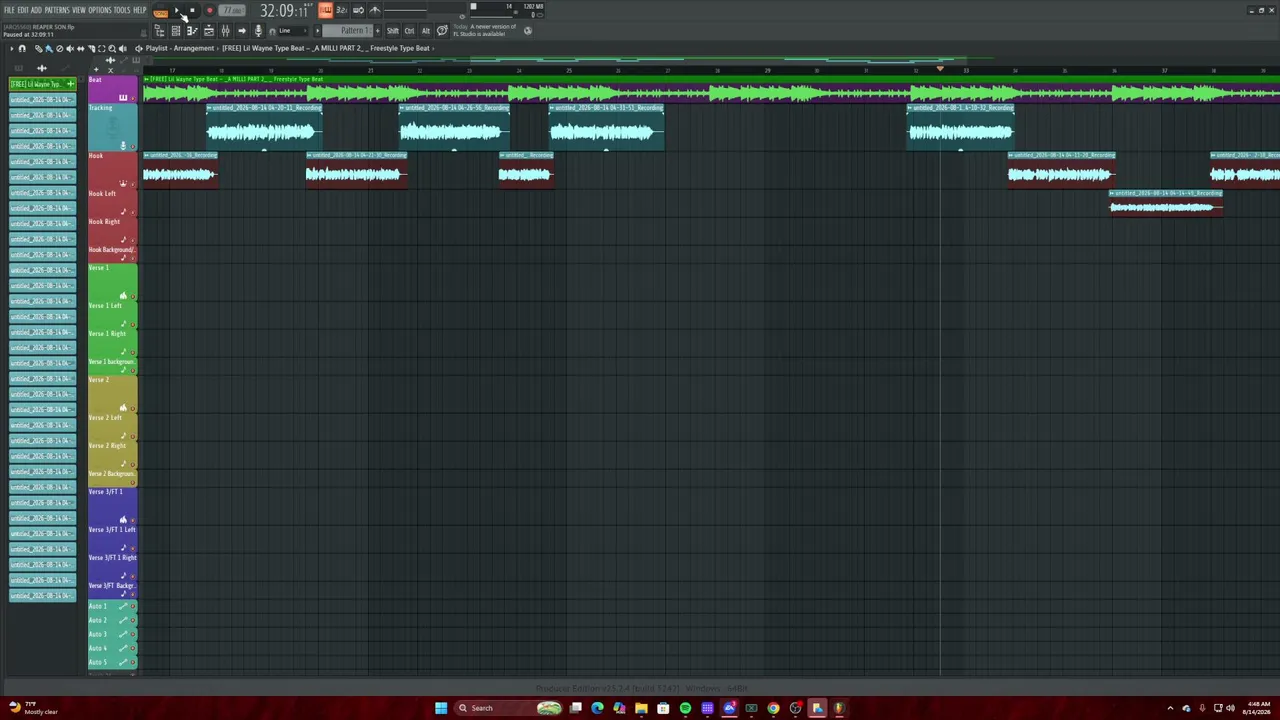The width and height of the screenshot is (1280, 720).
Task: Mute the Verse 1 track
Action: (x=133, y=297)
